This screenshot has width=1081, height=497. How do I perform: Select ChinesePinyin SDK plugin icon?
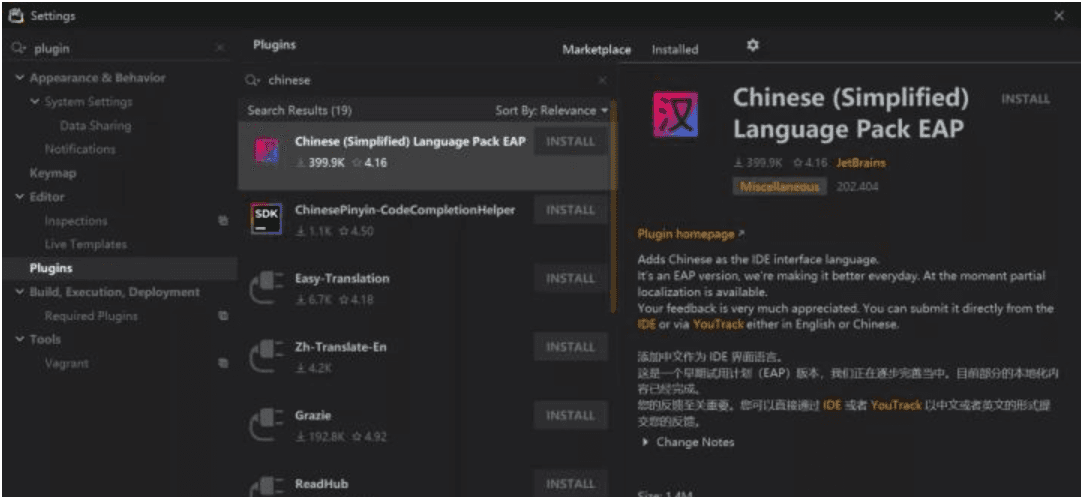(266, 220)
